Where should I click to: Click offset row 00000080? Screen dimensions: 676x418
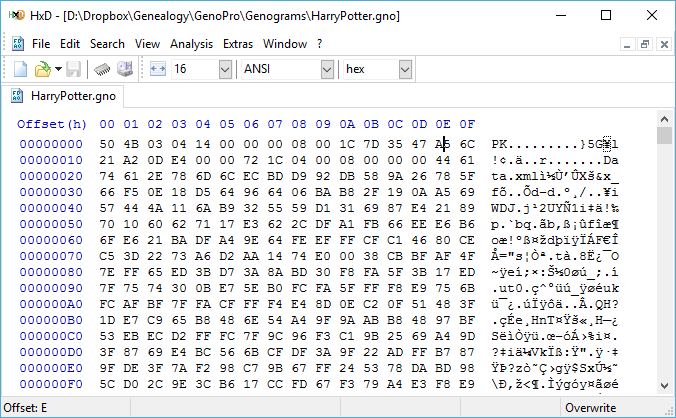51,272
